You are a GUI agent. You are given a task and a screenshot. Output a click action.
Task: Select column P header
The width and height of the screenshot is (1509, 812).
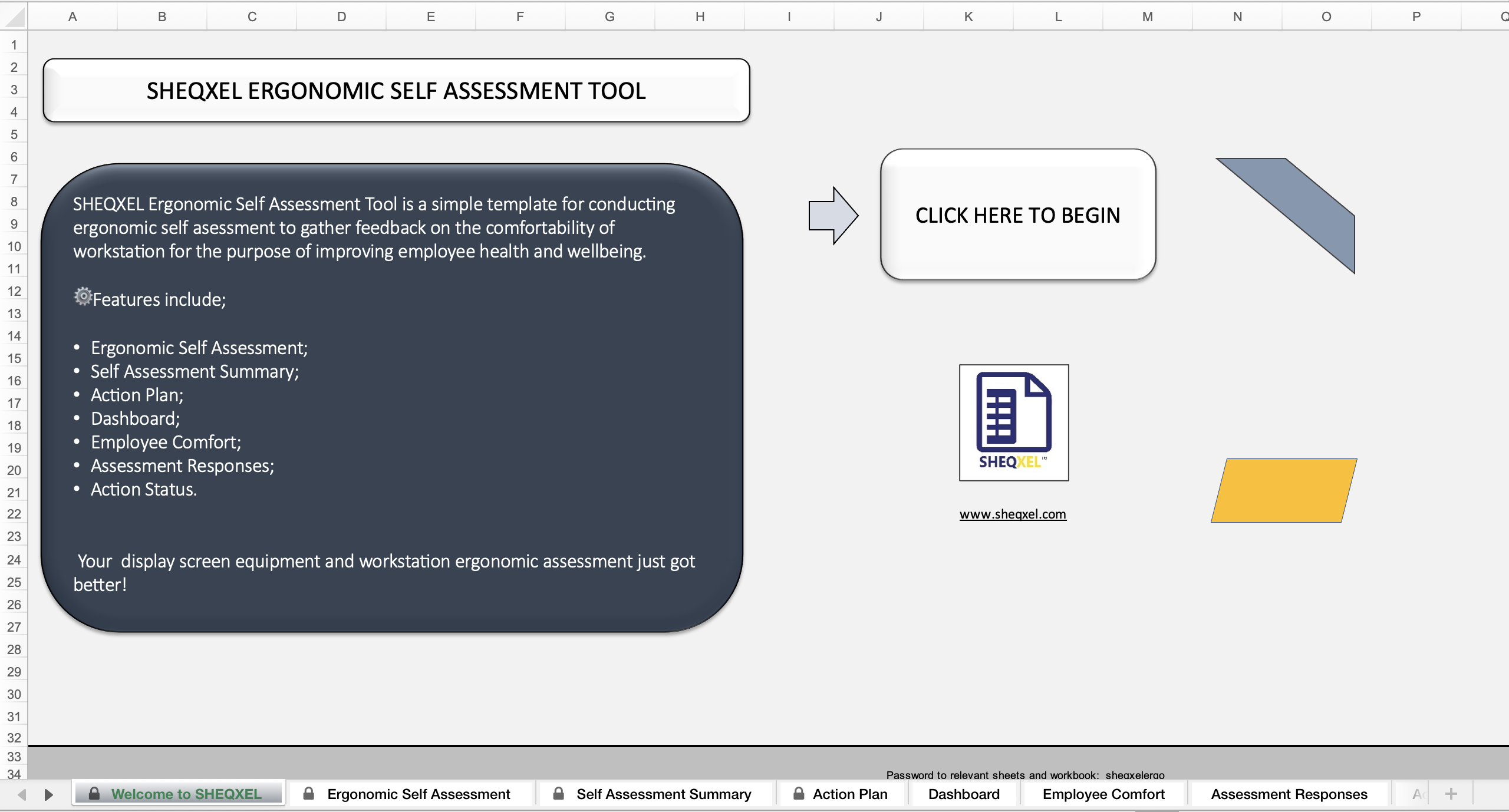point(1416,16)
